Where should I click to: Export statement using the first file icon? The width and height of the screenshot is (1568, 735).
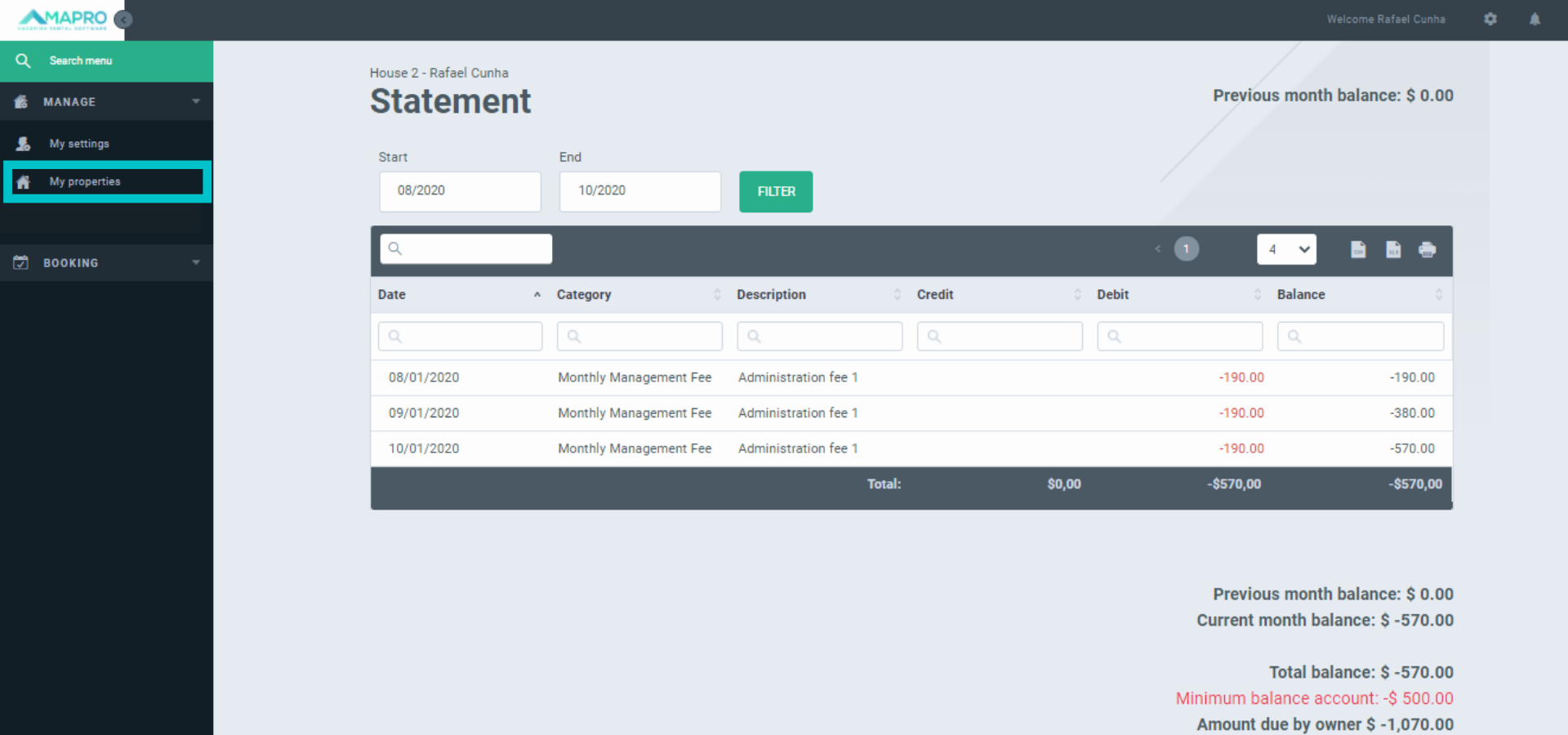click(1358, 250)
